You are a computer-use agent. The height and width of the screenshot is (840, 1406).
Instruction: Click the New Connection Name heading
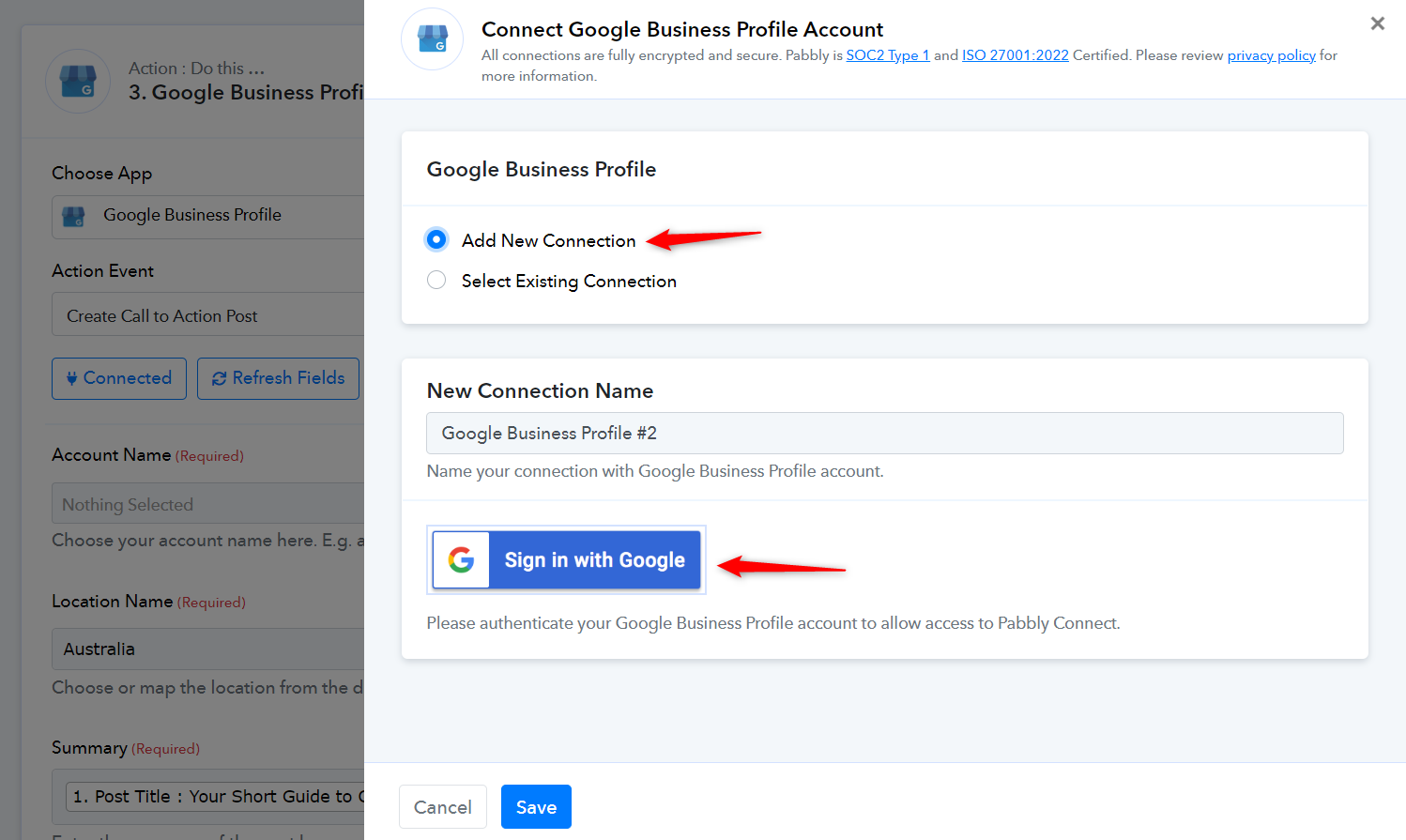click(x=541, y=391)
